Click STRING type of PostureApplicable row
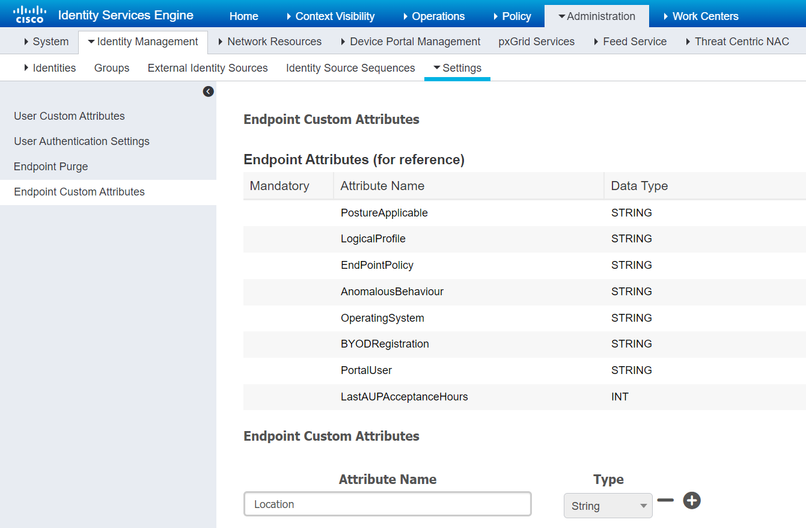Image resolution: width=806 pixels, height=528 pixels. (631, 213)
